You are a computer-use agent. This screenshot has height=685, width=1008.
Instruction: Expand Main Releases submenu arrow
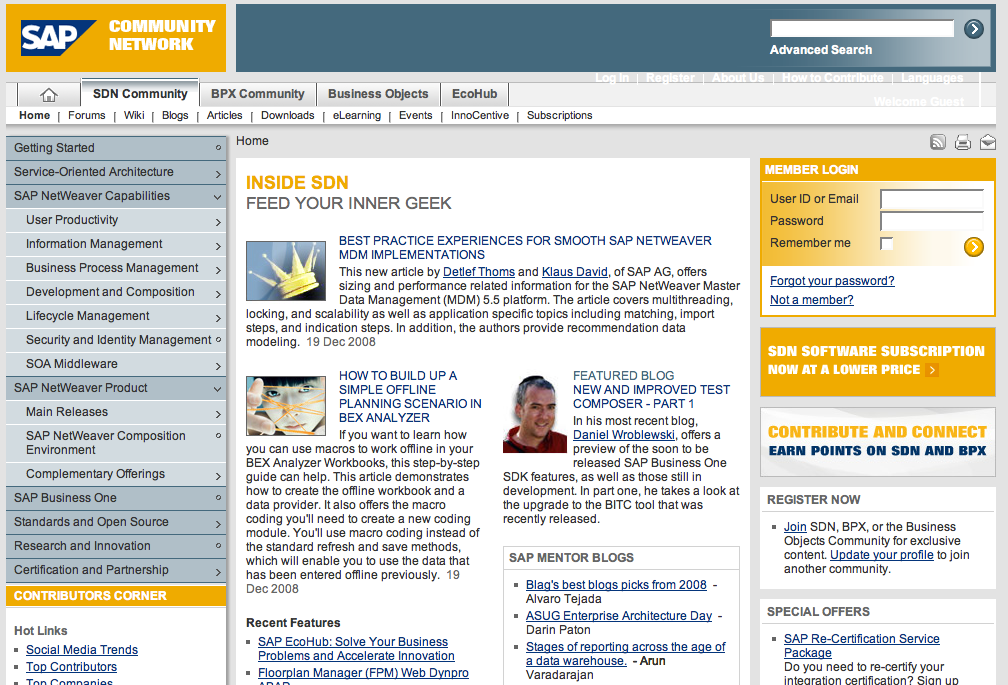(x=218, y=414)
